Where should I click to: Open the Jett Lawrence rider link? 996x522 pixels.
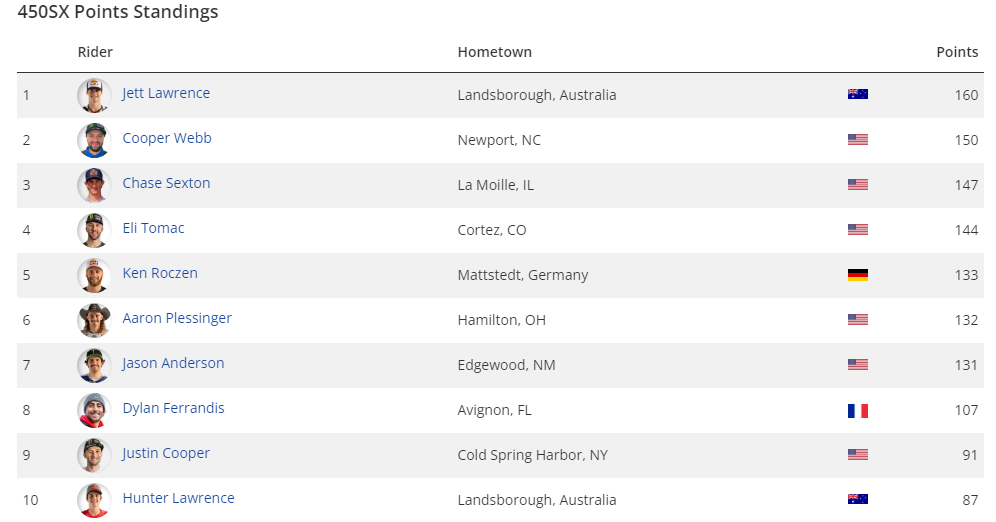point(166,93)
